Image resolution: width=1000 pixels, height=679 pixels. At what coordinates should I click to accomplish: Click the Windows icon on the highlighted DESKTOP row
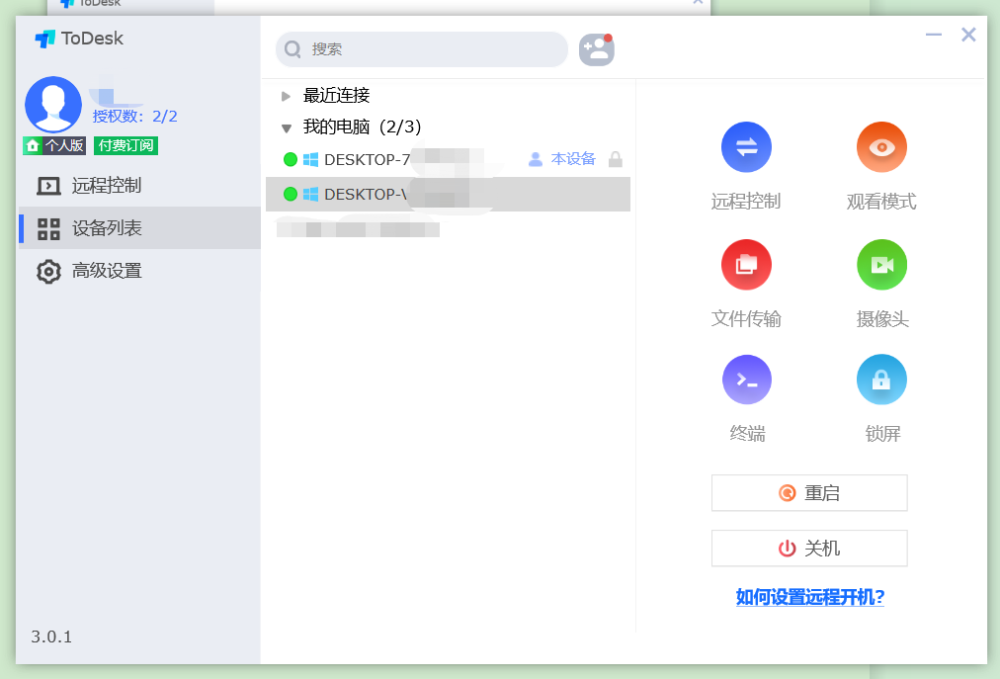pos(311,194)
